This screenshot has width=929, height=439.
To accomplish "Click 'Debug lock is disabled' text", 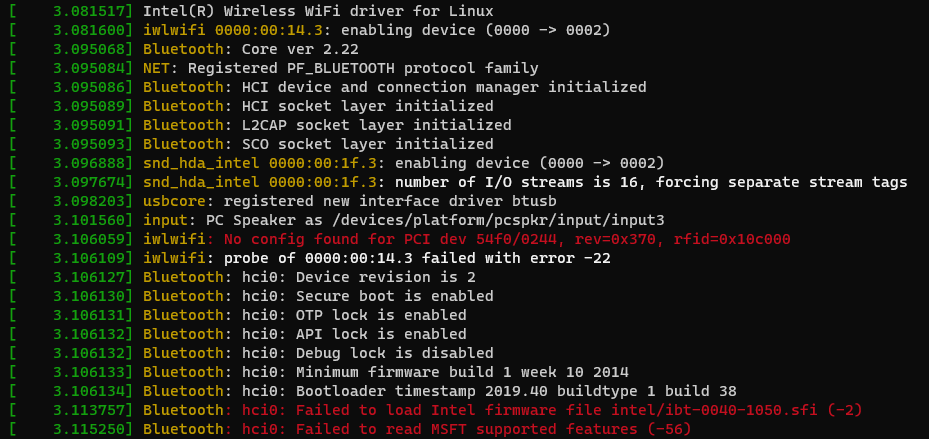I will pos(395,353).
